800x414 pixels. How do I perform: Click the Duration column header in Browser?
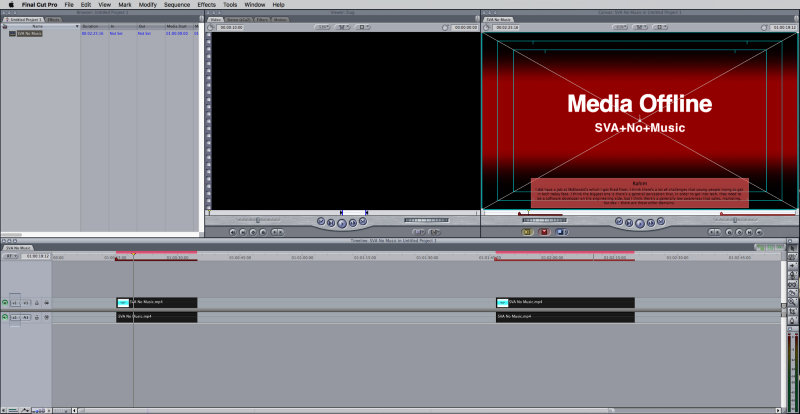(94, 26)
